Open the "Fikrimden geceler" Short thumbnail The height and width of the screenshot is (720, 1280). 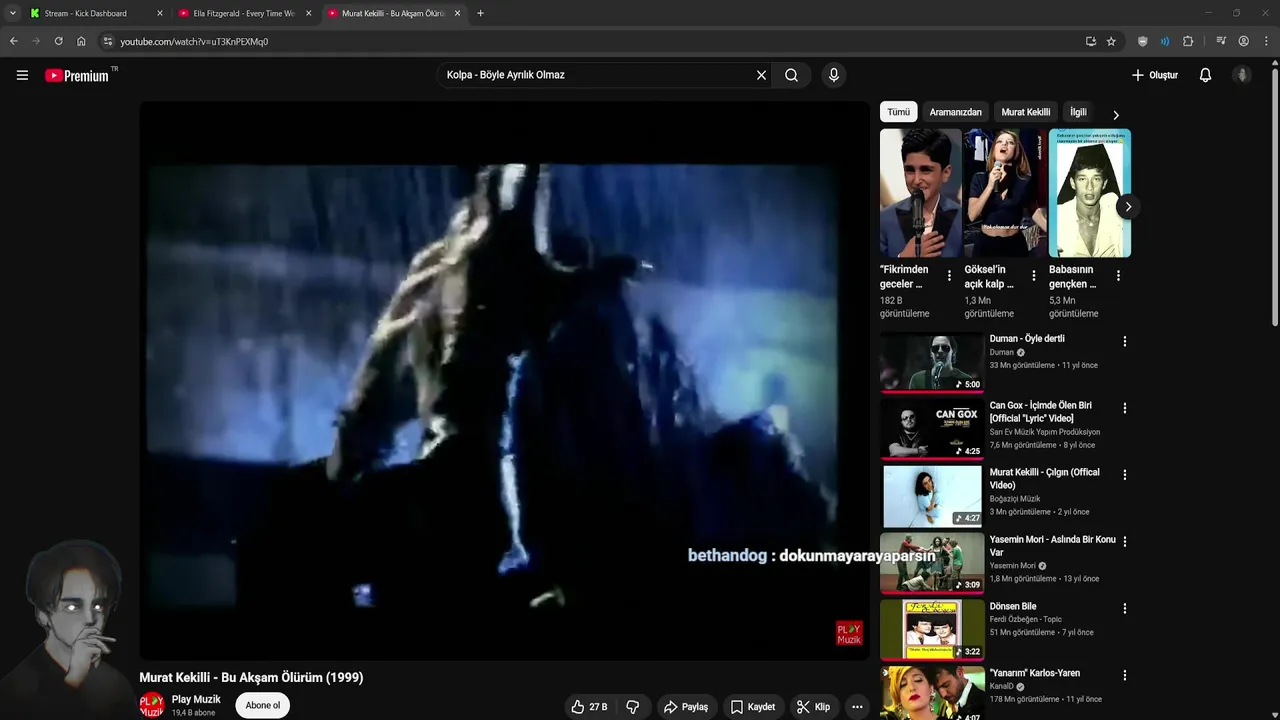click(920, 193)
